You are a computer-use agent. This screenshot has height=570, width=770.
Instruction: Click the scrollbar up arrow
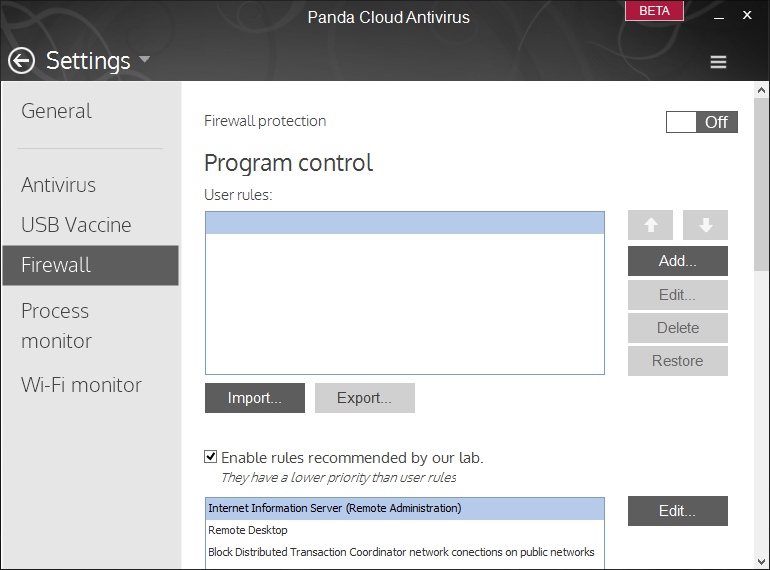coord(761,90)
